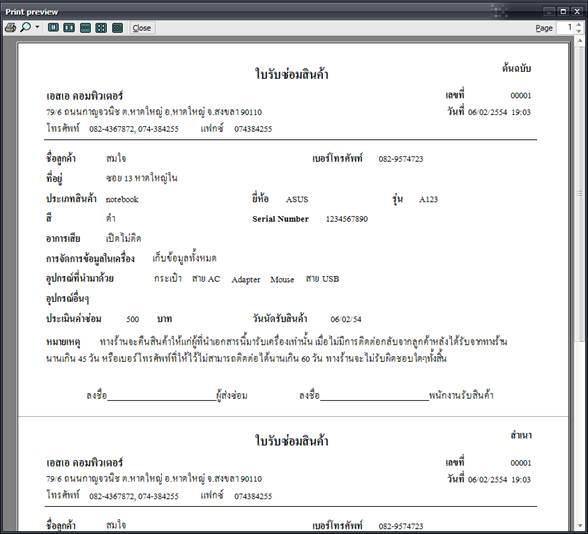Decrease page number with the down spinner

coord(579,30)
